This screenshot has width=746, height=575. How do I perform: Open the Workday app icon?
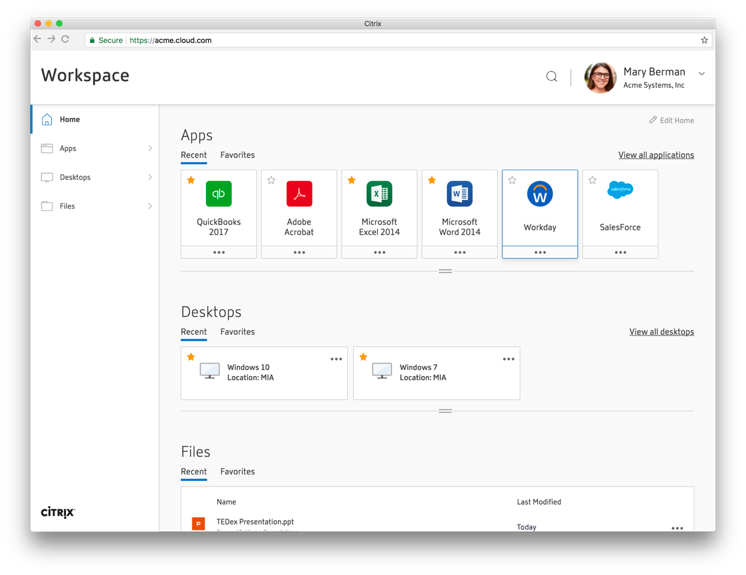click(x=540, y=194)
